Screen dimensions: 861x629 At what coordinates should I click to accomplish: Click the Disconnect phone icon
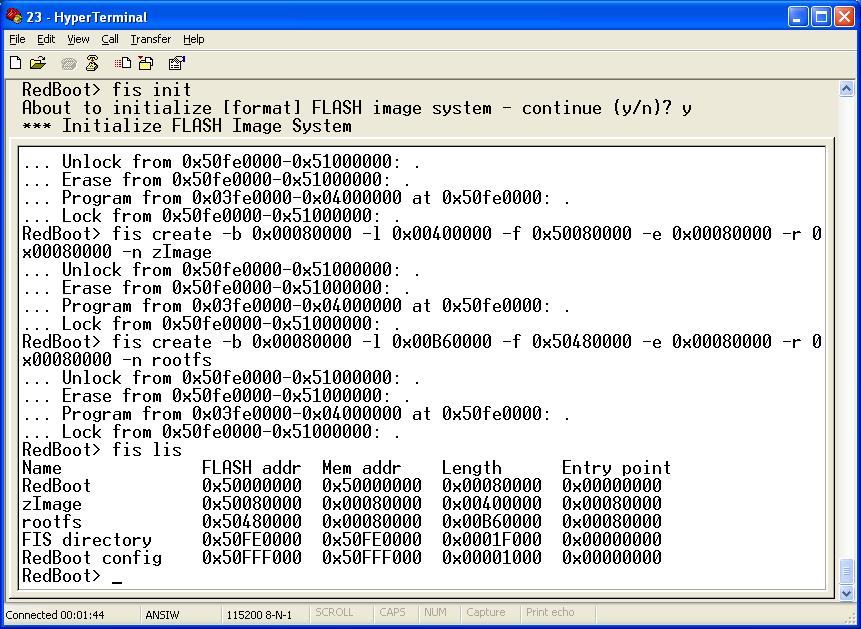[x=92, y=62]
